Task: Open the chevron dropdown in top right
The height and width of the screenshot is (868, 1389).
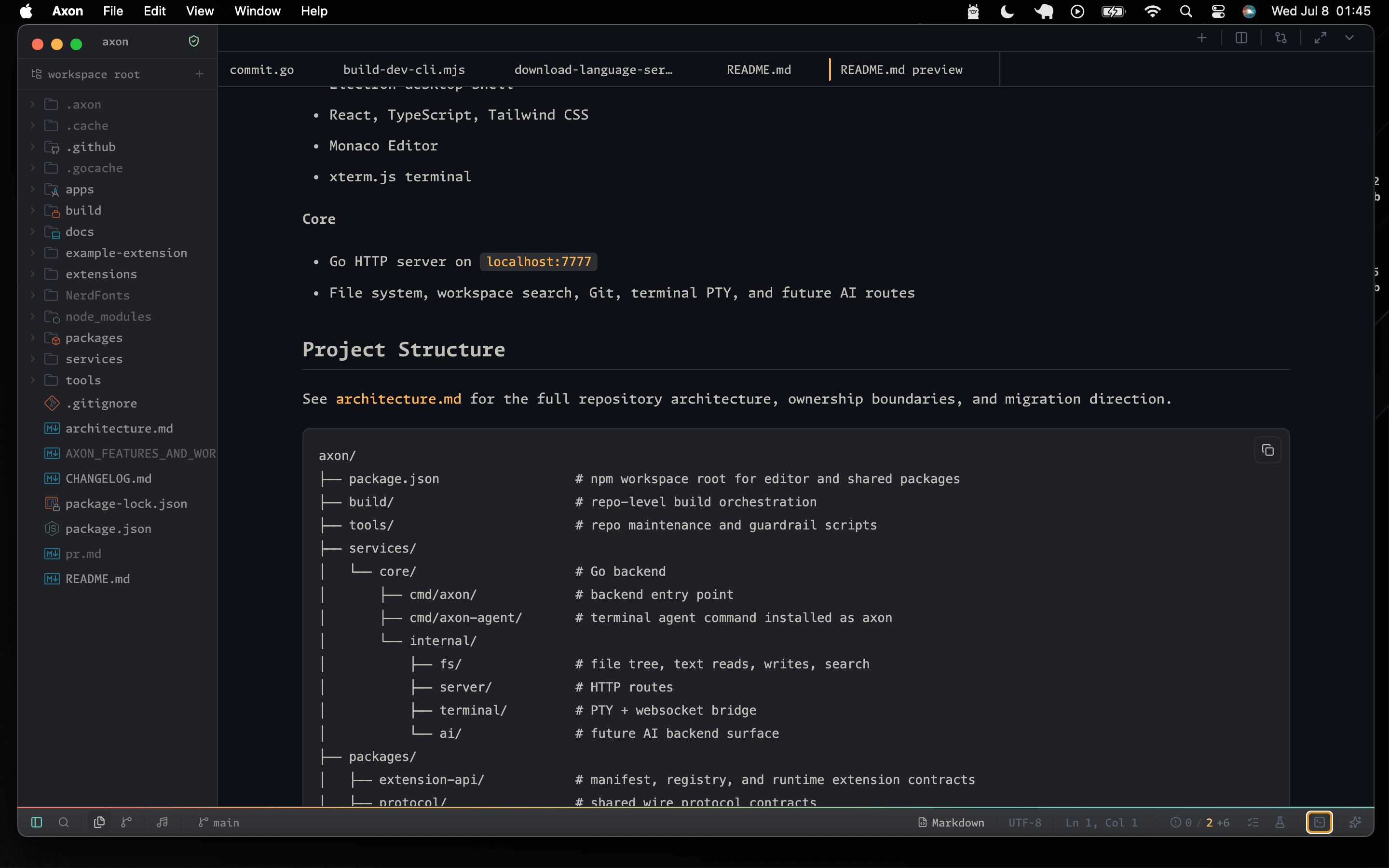Action: [x=1349, y=38]
